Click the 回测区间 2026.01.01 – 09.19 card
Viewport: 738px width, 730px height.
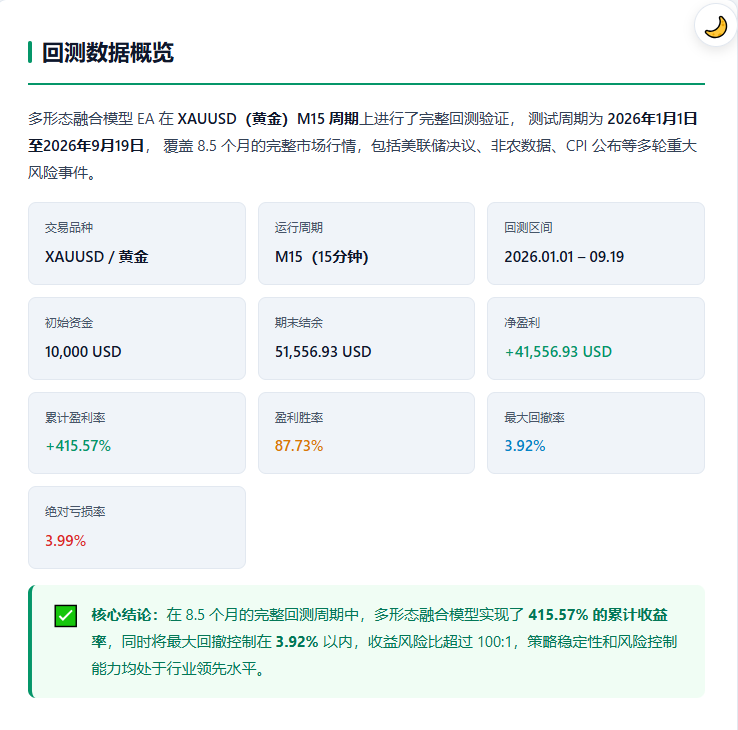click(596, 243)
